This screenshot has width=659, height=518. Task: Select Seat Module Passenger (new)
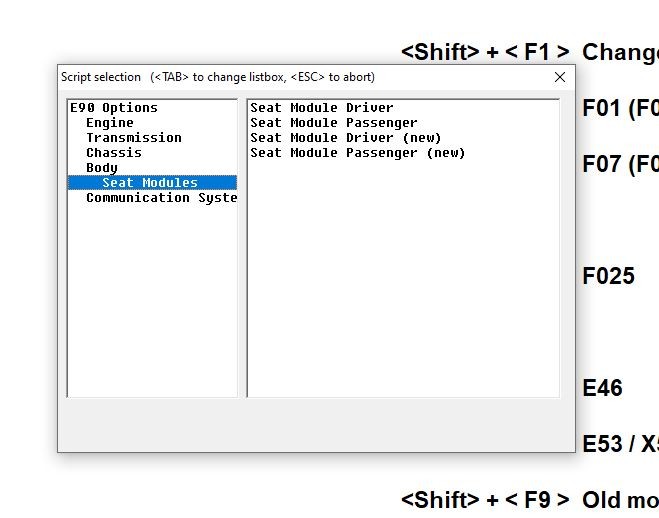tap(357, 153)
